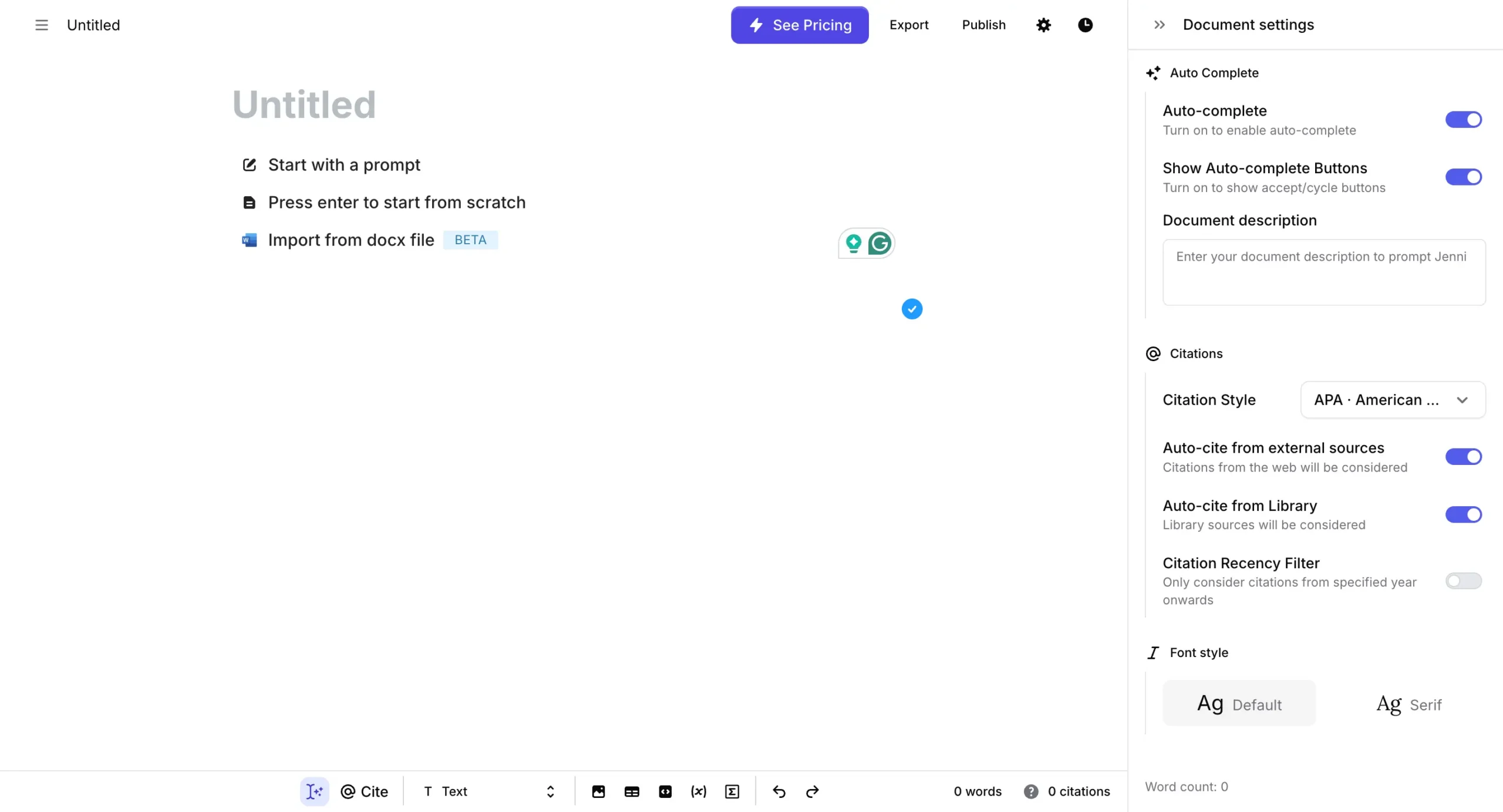The height and width of the screenshot is (812, 1503).
Task: Toggle Show Auto-complete Buttons switch
Action: click(1463, 177)
